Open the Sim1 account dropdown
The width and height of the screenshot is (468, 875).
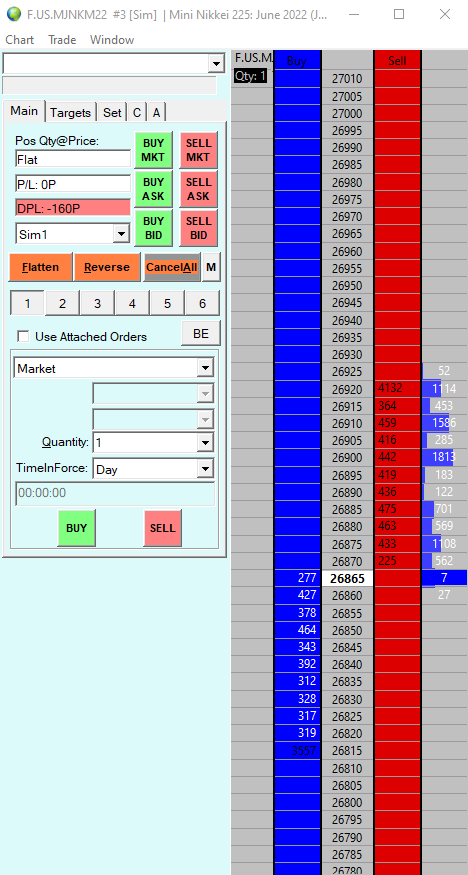pyautogui.click(x=121, y=234)
